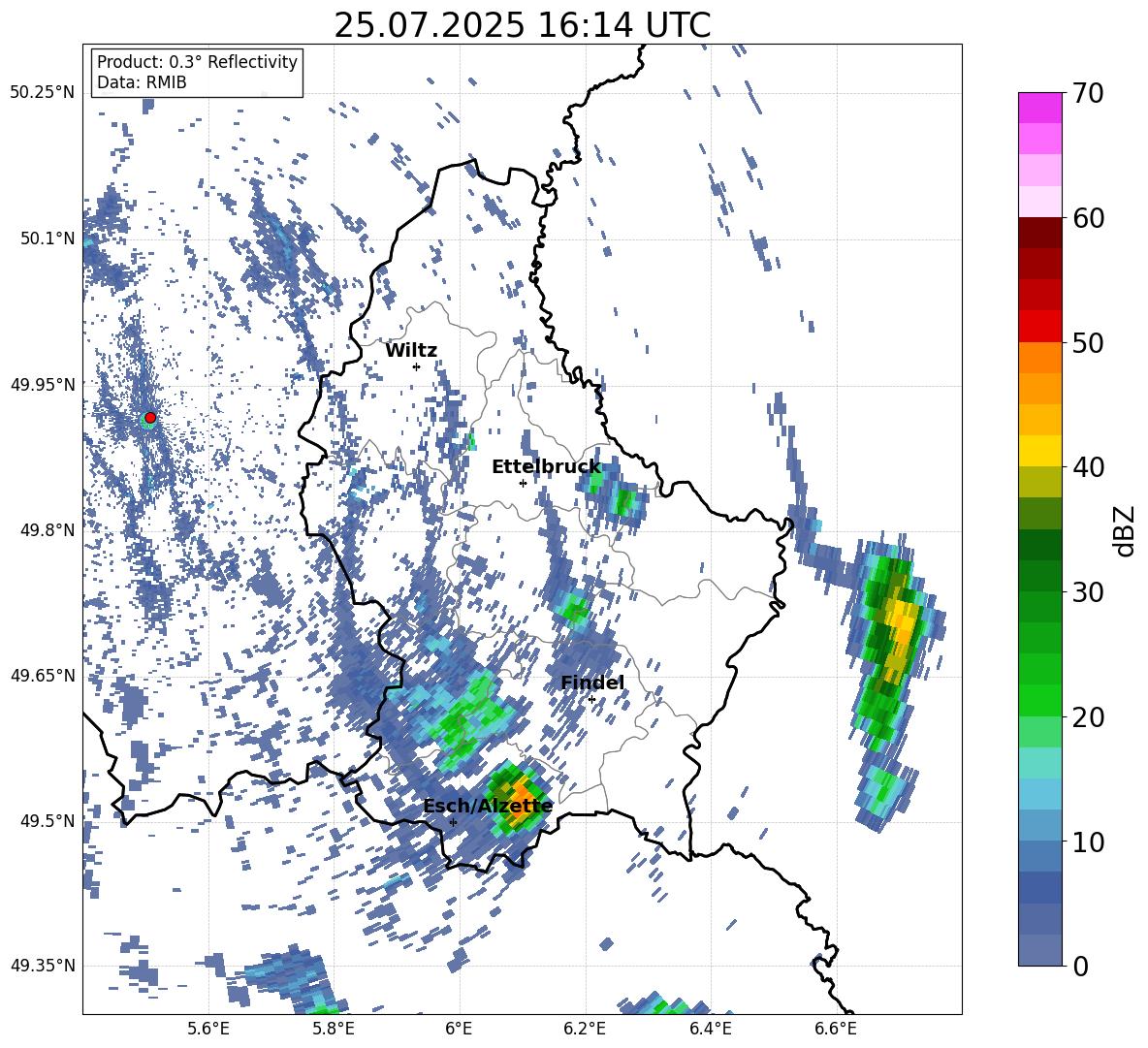
Task: Click the Product: 0.3° Reflectivity text
Action: 197,62
